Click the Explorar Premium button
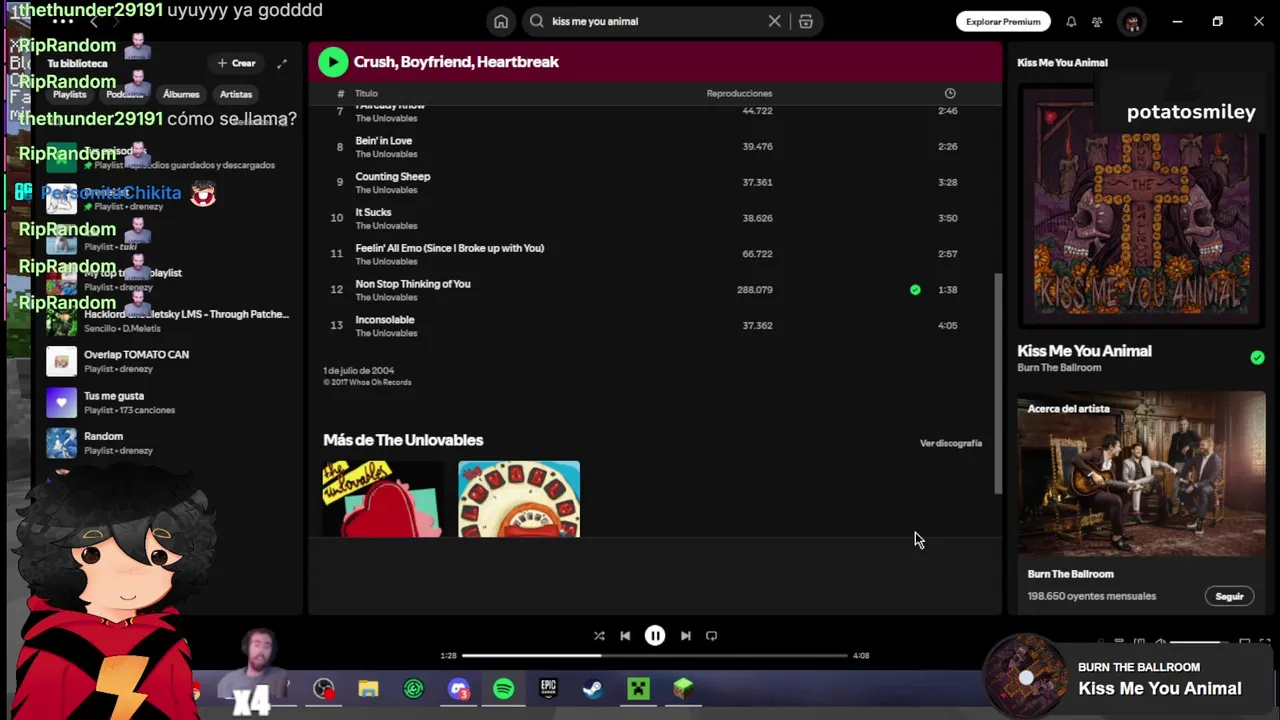 [1003, 21]
